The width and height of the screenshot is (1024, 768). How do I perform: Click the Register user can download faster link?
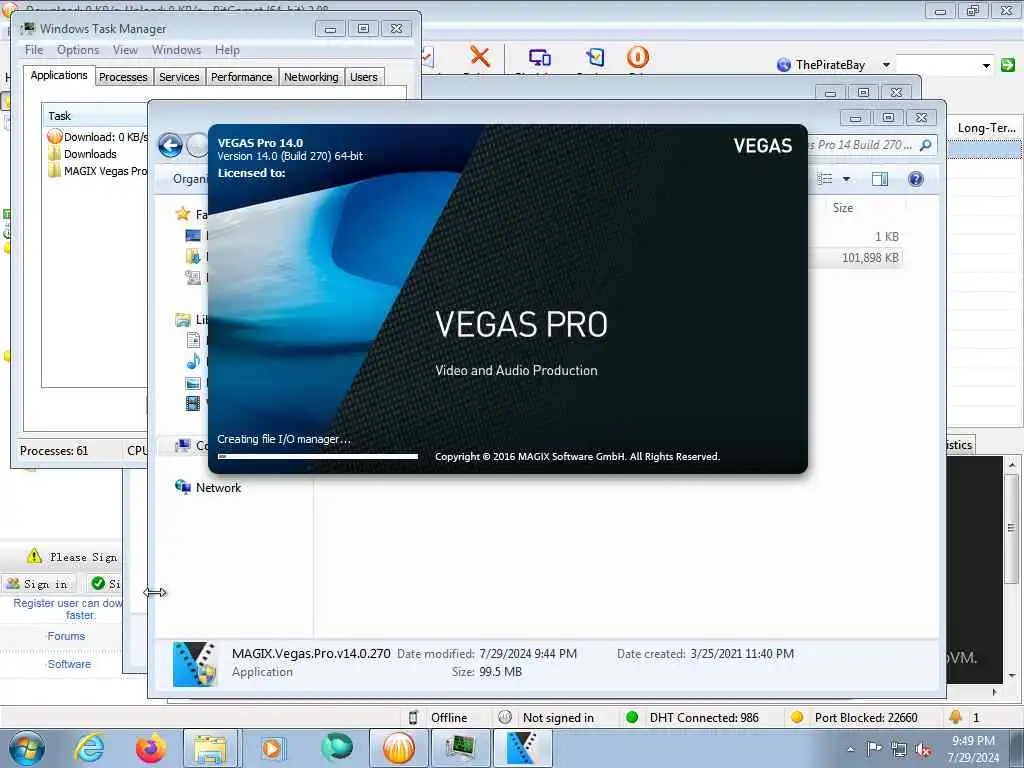[x=67, y=609]
